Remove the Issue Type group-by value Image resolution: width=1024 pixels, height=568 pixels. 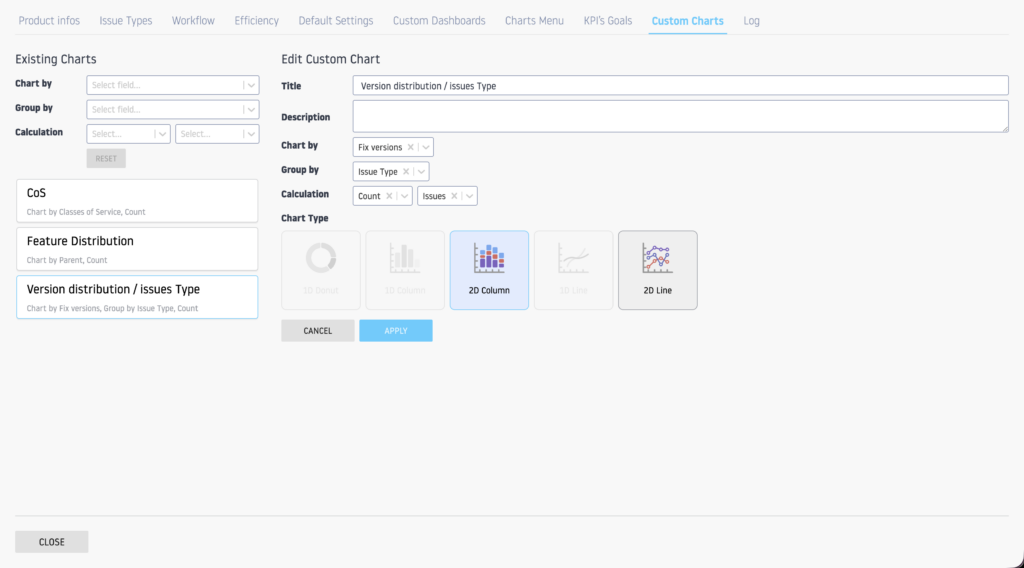click(x=406, y=172)
